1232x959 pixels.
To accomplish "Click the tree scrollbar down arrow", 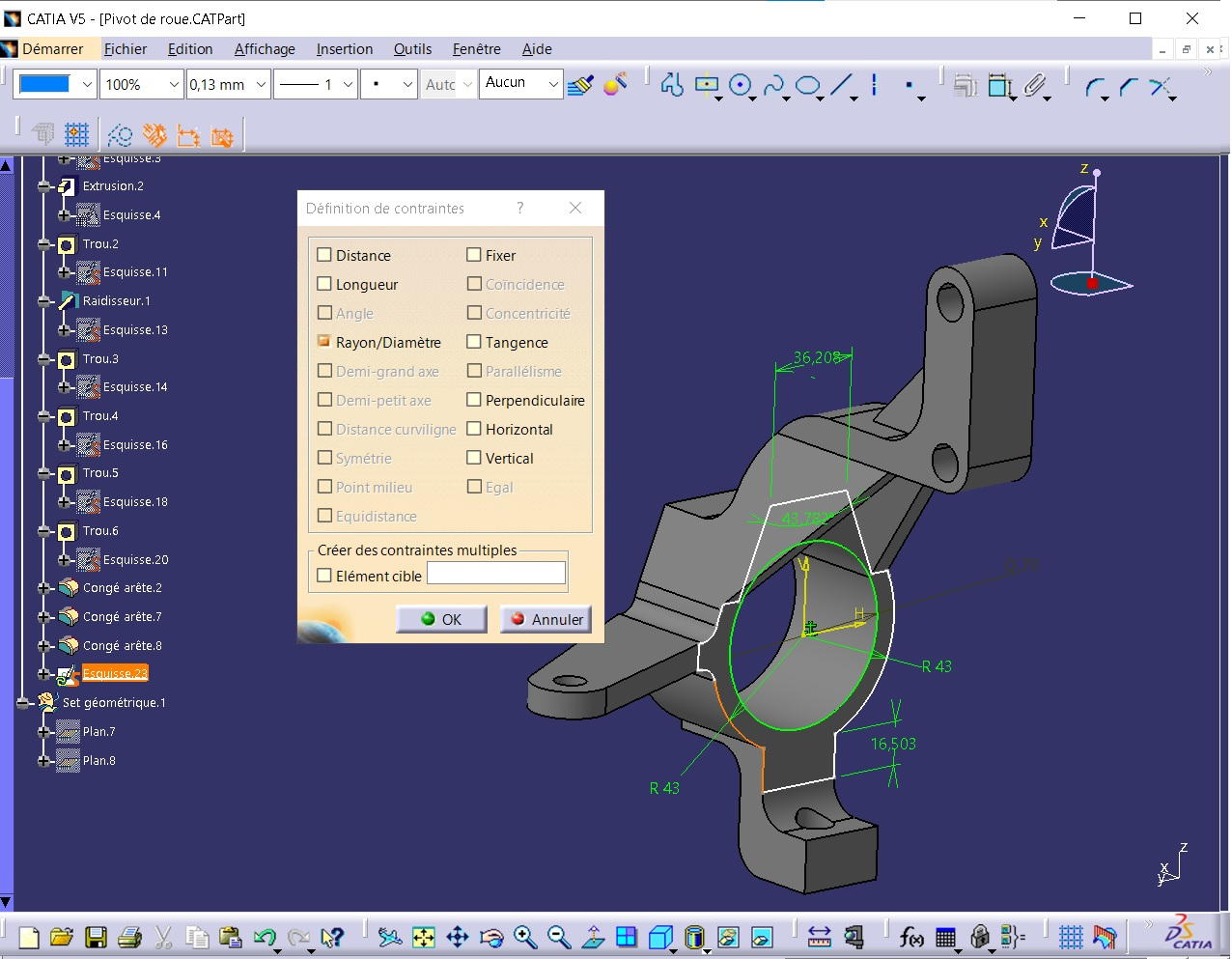I will [6, 903].
